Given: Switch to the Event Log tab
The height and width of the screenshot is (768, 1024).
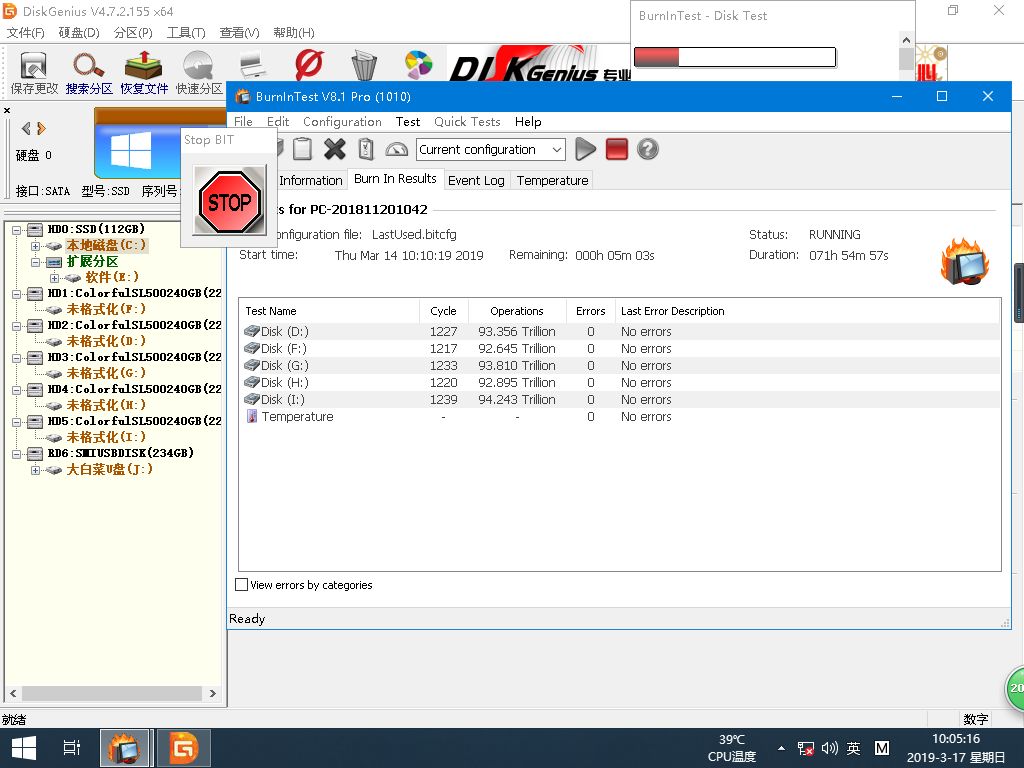Looking at the screenshot, I should (475, 180).
